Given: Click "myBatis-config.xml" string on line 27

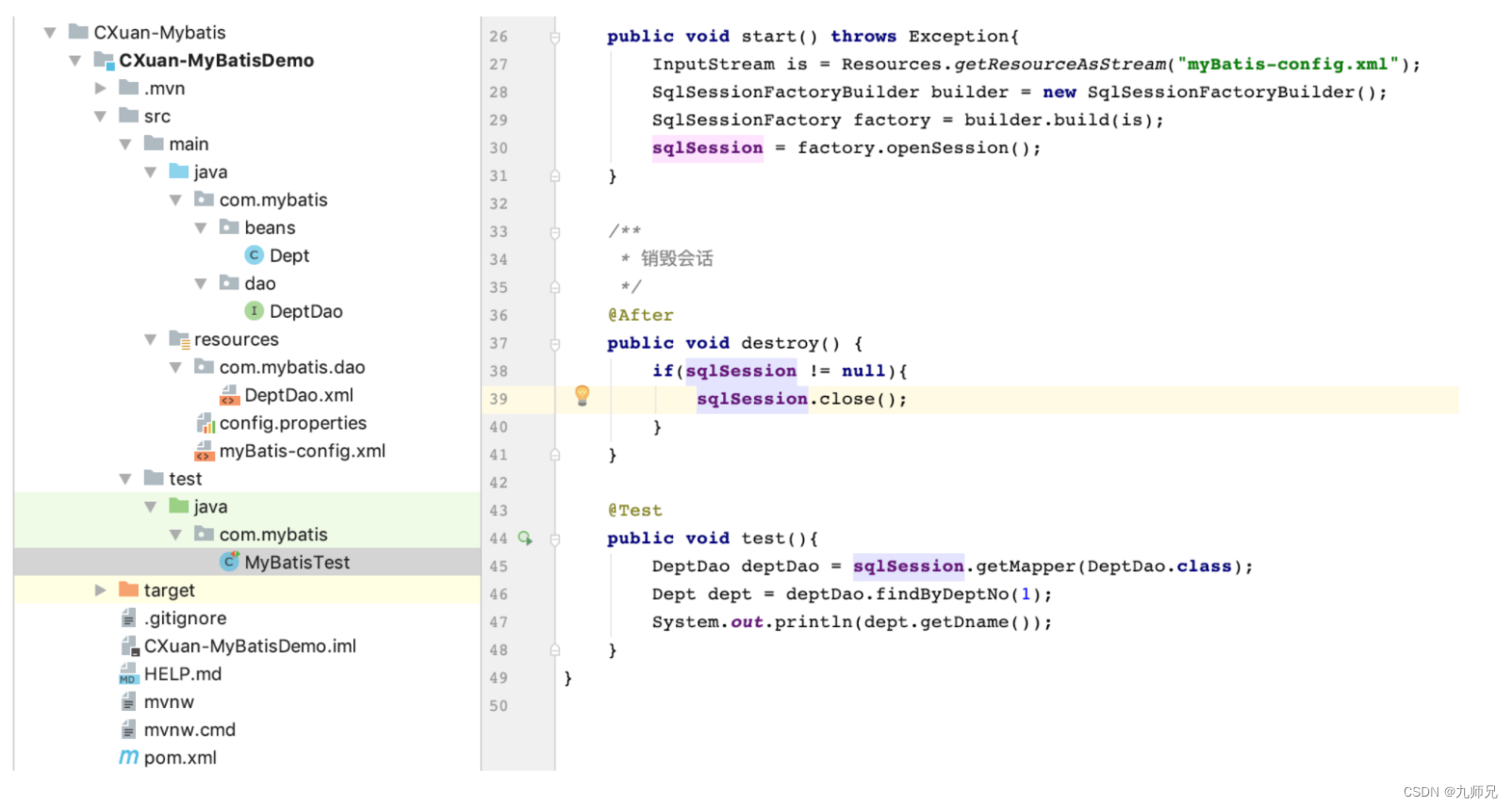Looking at the screenshot, I should click(x=1288, y=64).
